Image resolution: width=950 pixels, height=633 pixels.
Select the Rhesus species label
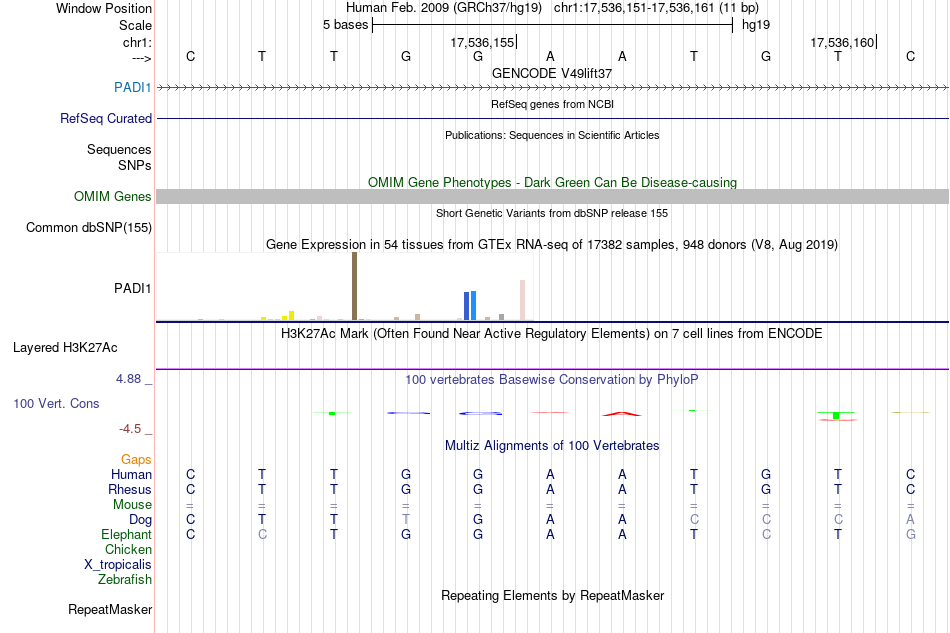pos(130,489)
